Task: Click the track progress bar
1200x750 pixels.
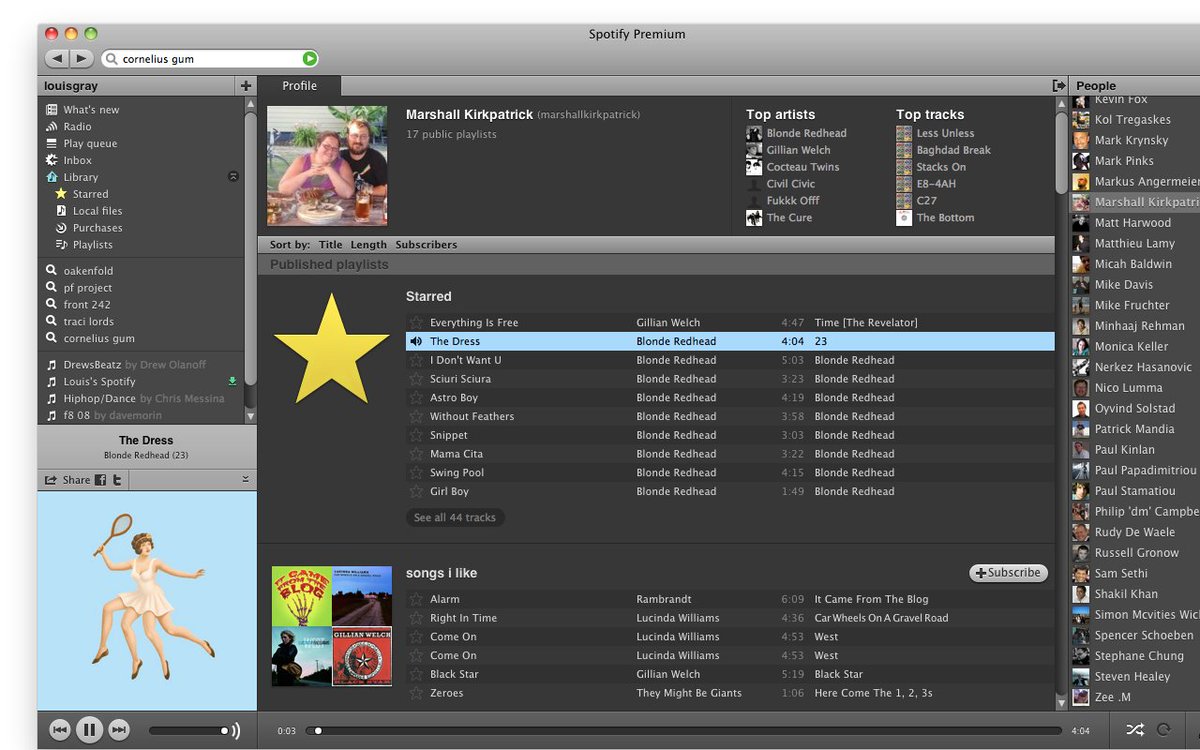Action: 684,731
